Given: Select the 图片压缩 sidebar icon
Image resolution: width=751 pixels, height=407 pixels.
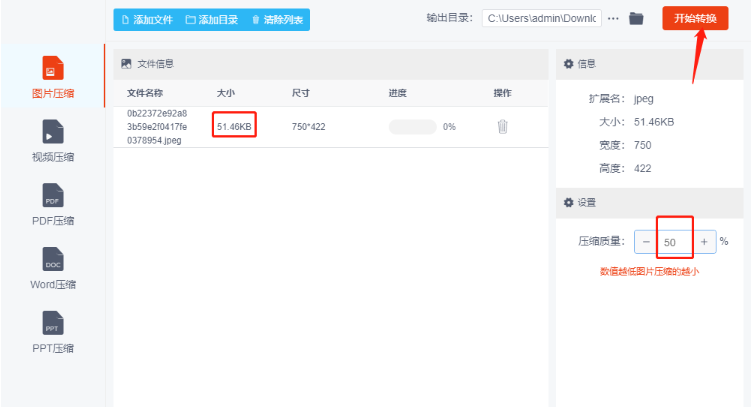Looking at the screenshot, I should point(53,68).
